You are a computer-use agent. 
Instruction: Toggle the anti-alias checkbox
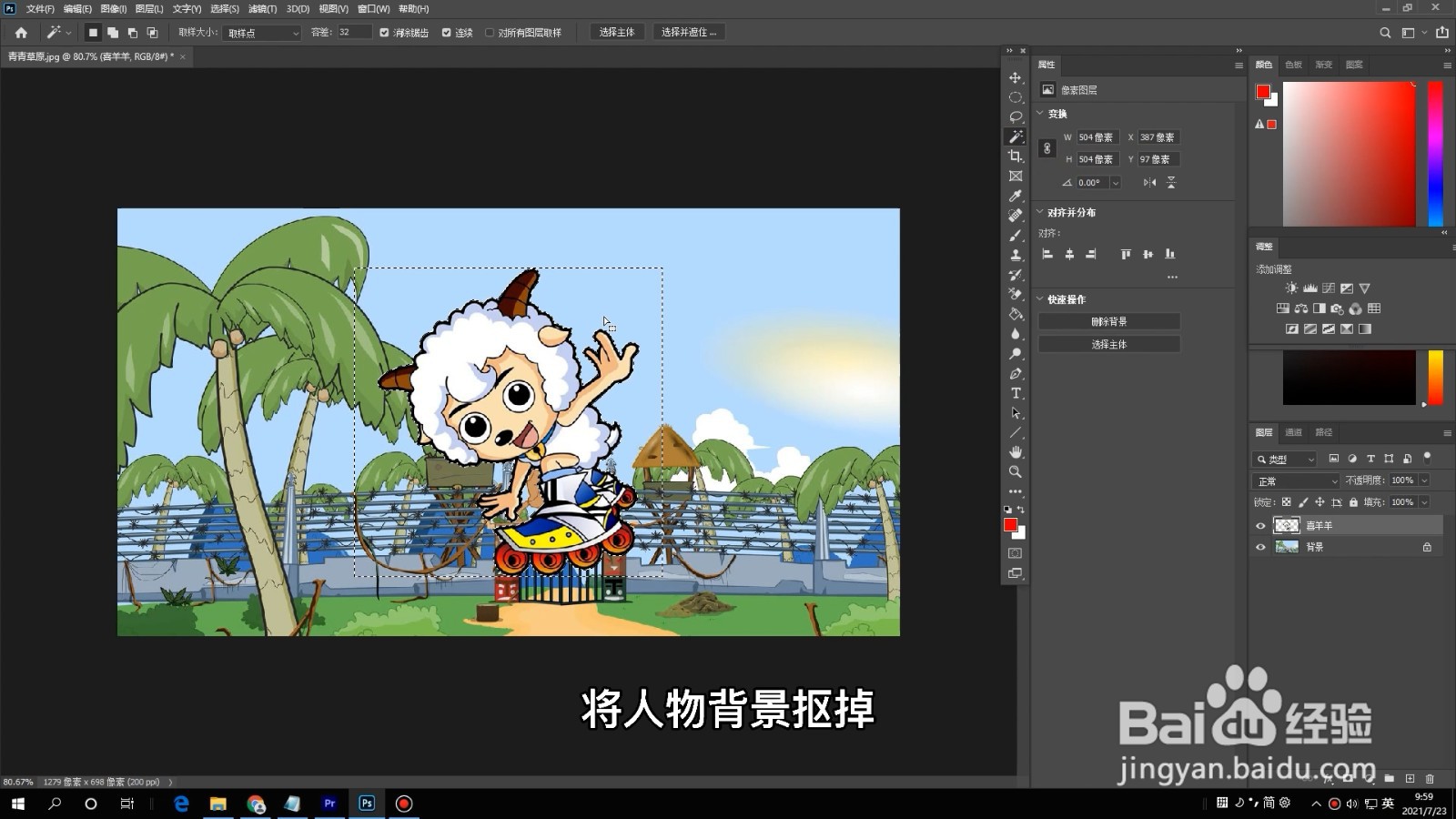click(384, 32)
